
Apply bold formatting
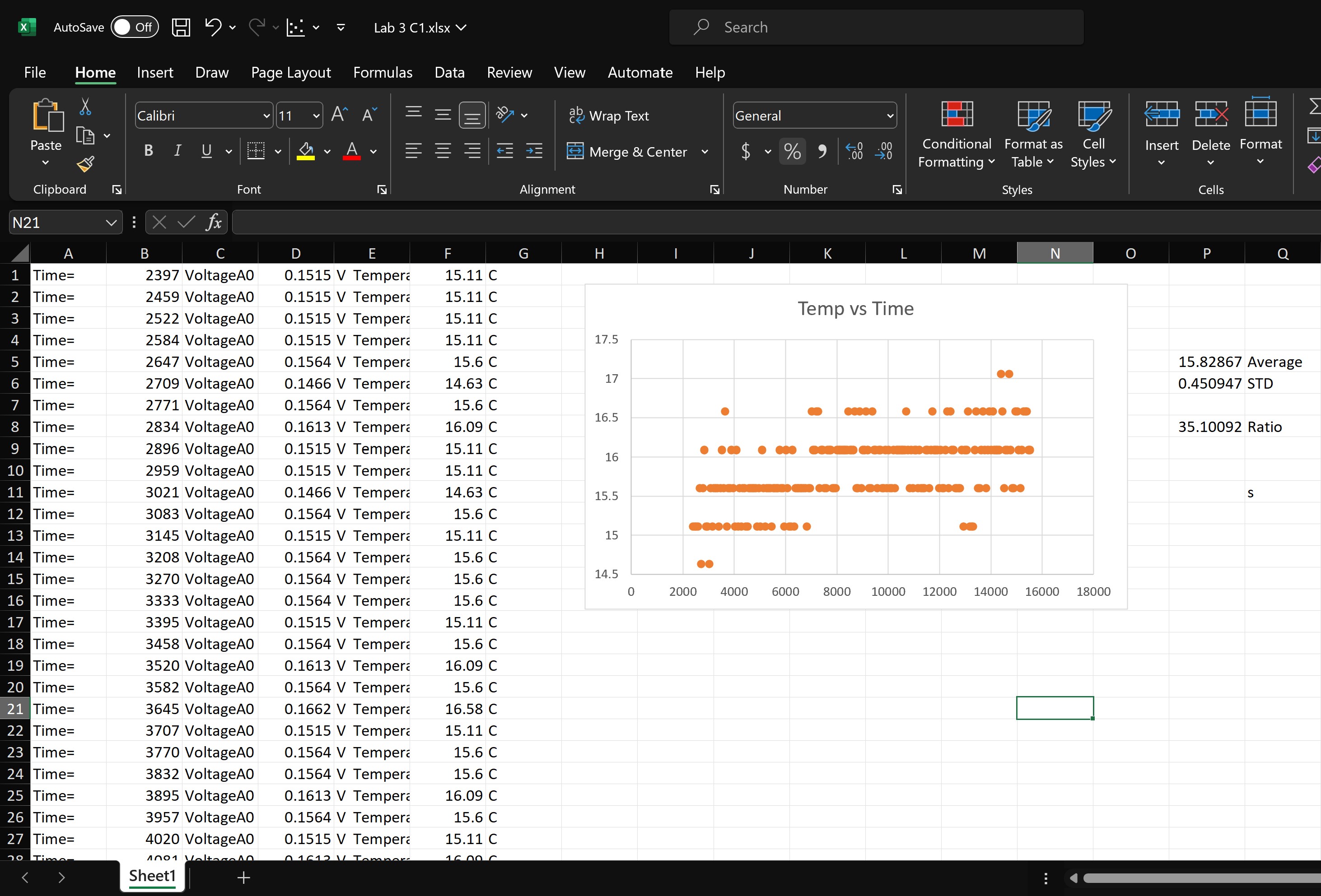tap(148, 151)
